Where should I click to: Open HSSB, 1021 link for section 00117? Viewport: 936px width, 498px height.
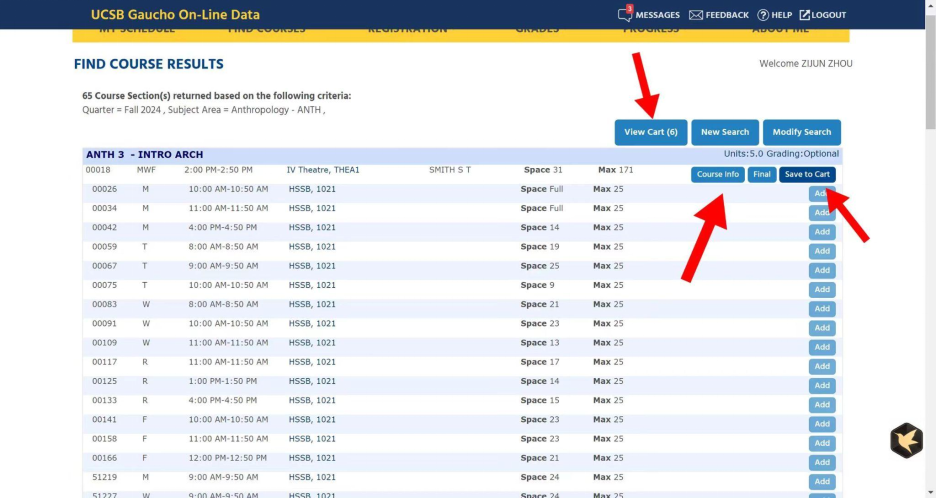[x=312, y=362]
